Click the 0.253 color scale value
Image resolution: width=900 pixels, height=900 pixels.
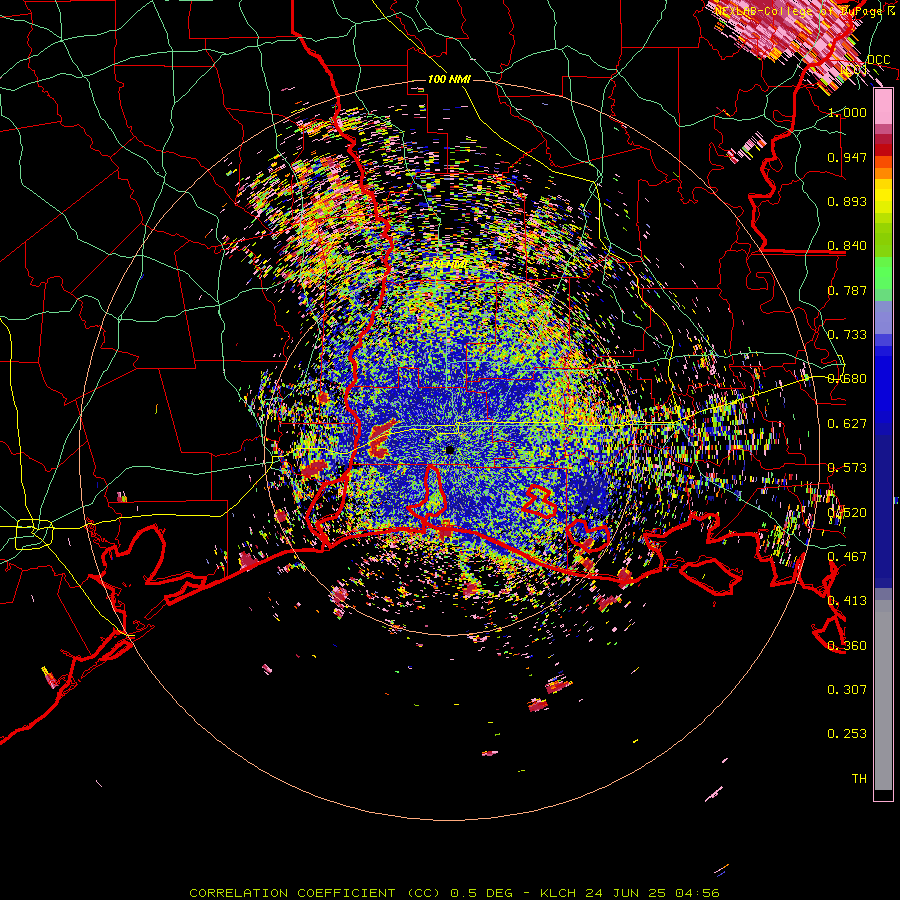847,734
